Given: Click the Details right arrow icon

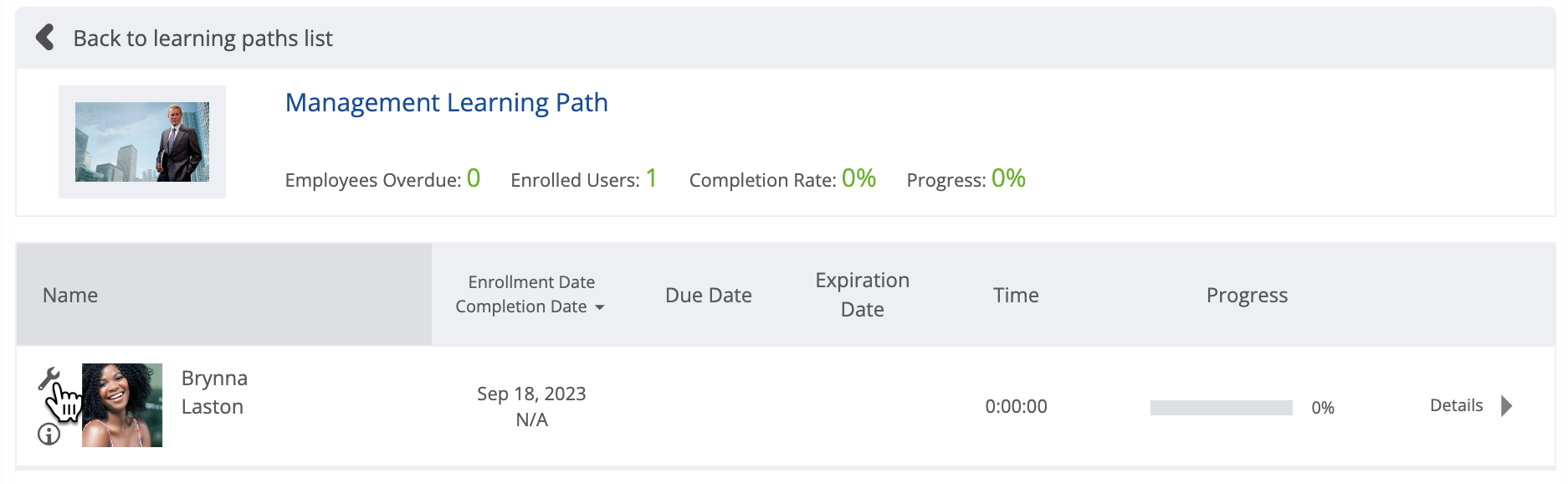Looking at the screenshot, I should click(x=1507, y=406).
